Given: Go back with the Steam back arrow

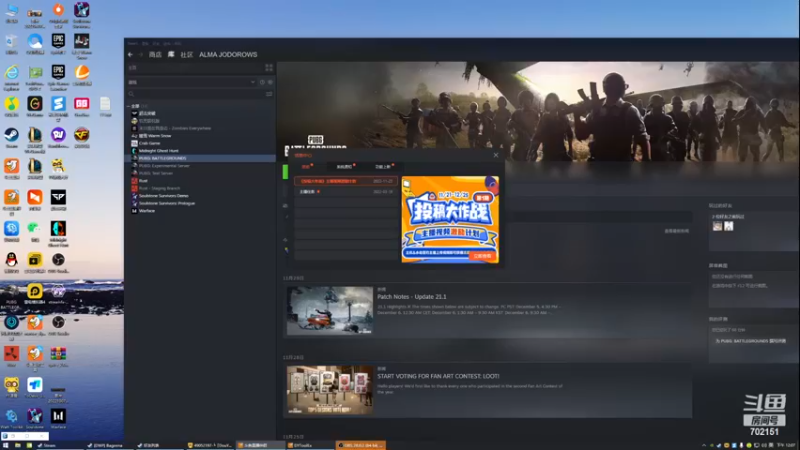Looking at the screenshot, I should click(131, 55).
